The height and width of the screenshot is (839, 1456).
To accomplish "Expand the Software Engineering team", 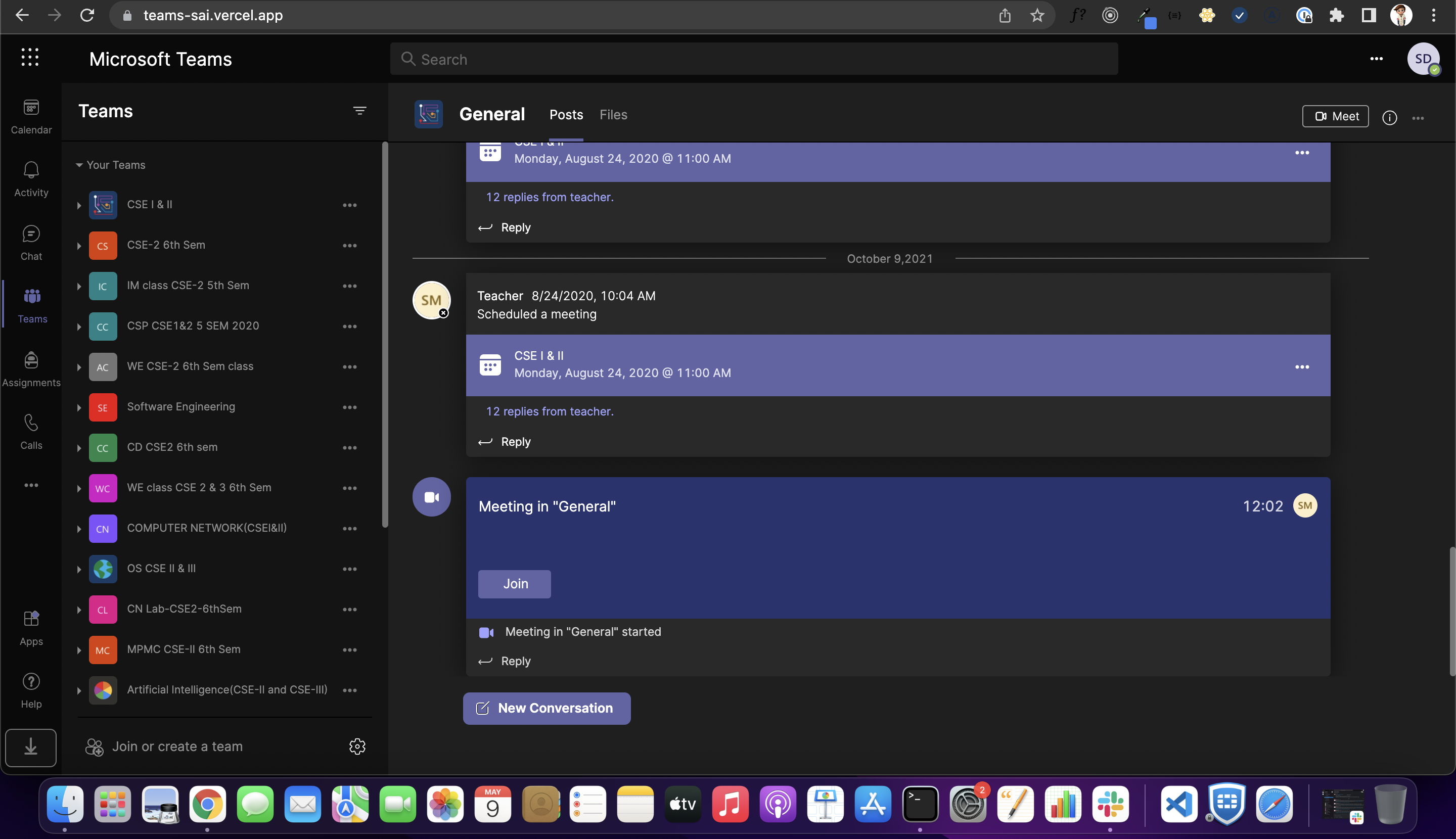I will 79,407.
